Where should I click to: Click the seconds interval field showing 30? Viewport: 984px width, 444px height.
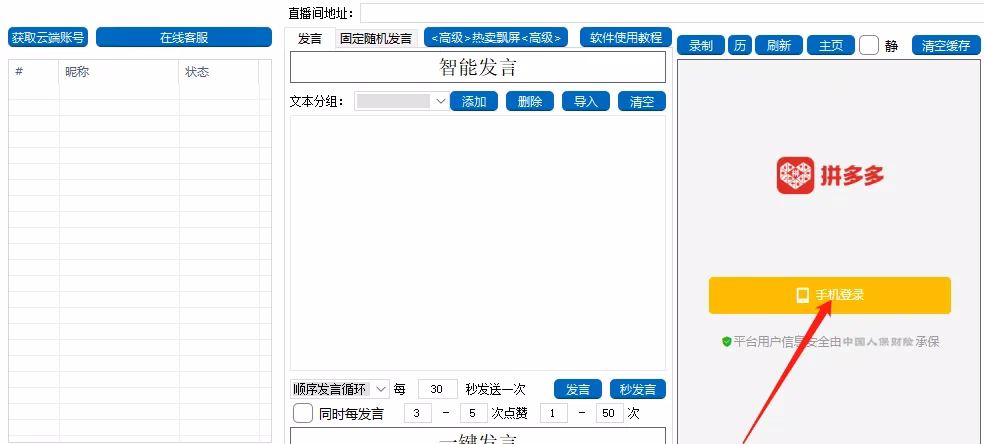pos(437,389)
